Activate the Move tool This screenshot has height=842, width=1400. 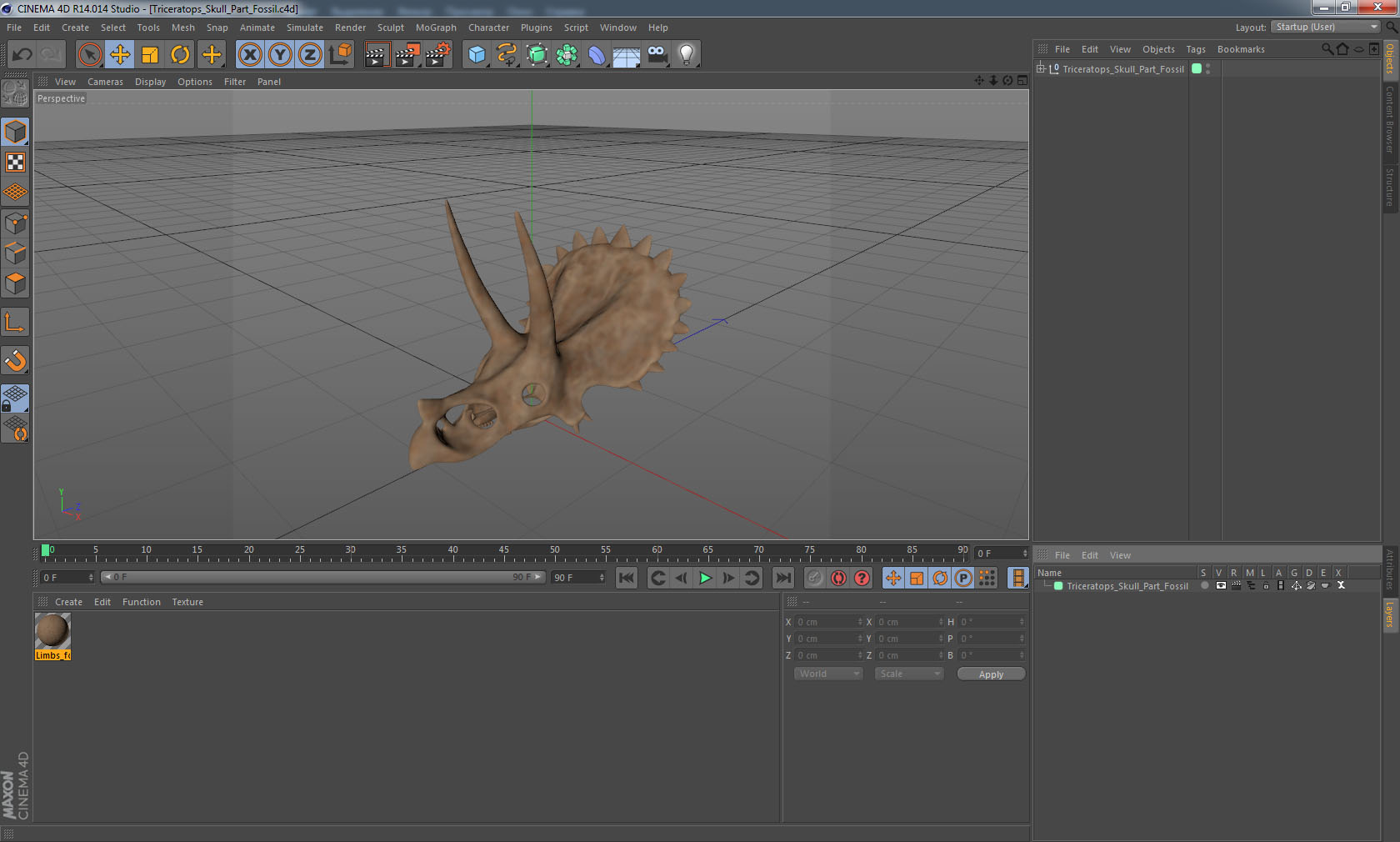(x=120, y=55)
